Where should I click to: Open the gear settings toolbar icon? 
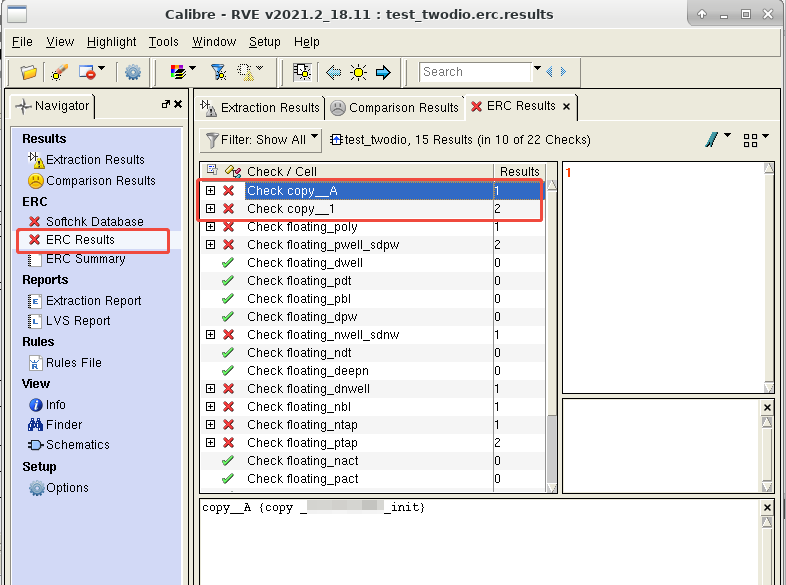tap(133, 72)
